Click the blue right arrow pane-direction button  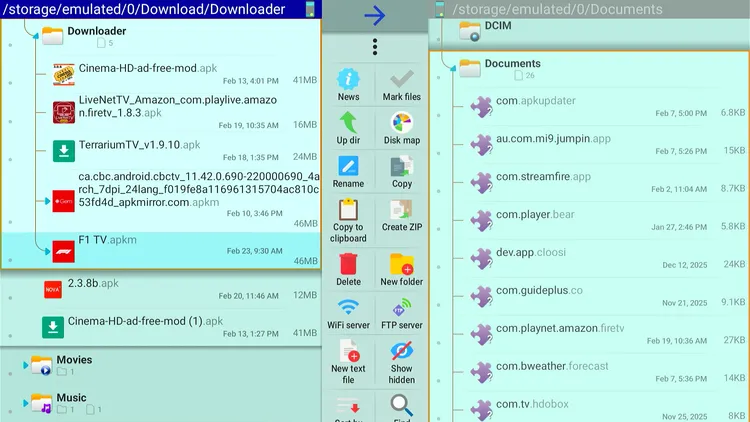(x=375, y=15)
